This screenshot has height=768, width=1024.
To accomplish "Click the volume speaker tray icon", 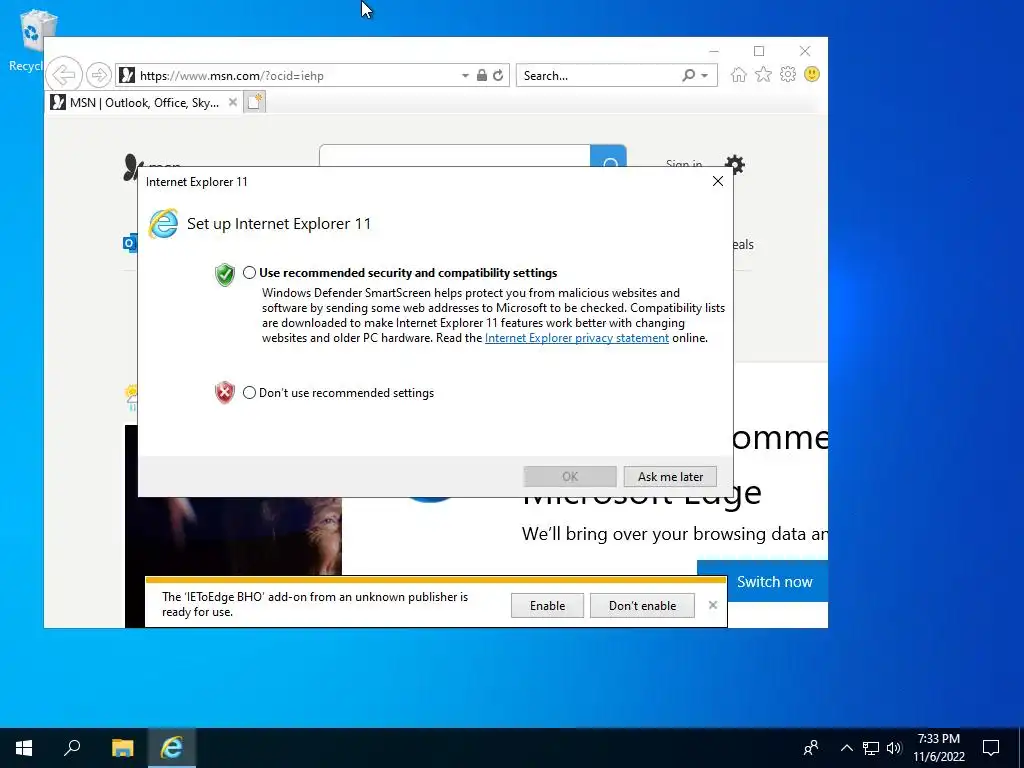I will pyautogui.click(x=894, y=748).
